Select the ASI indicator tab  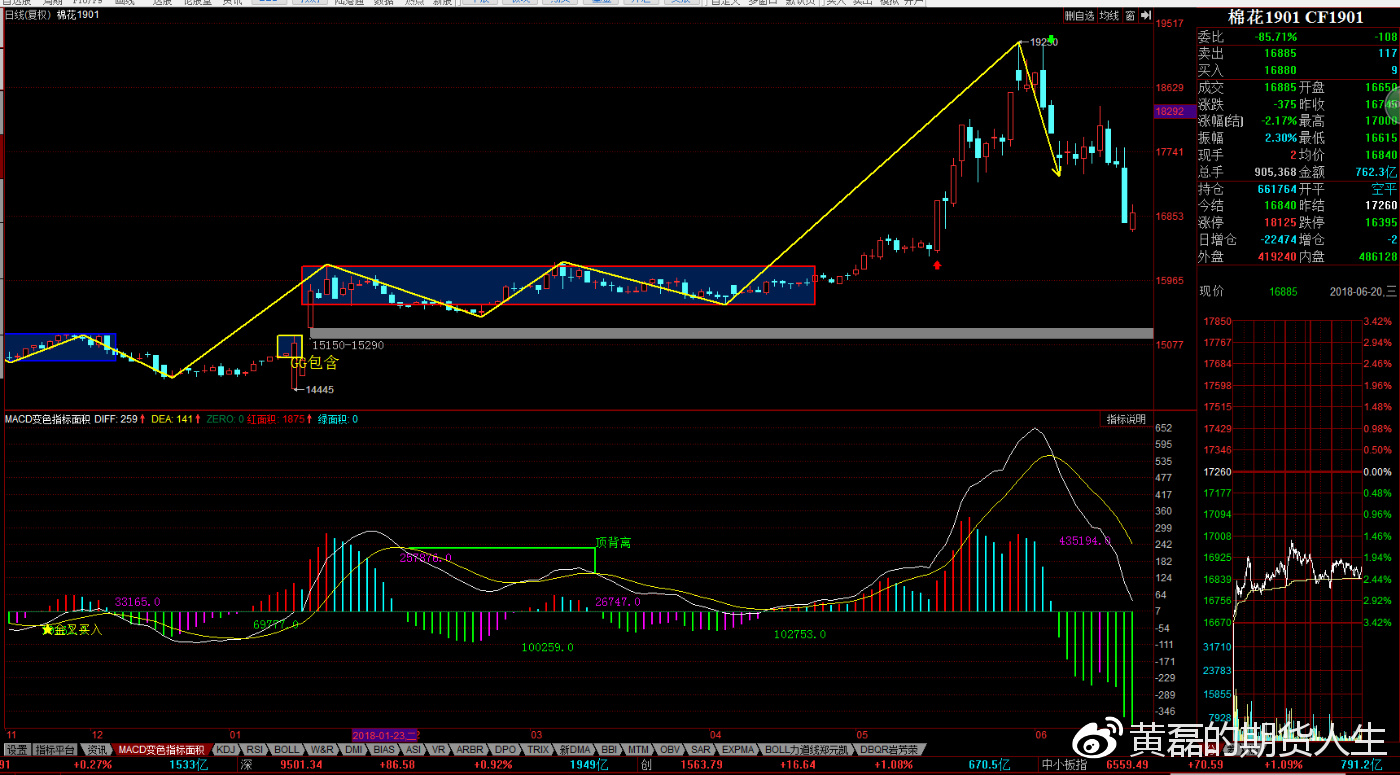click(x=413, y=749)
